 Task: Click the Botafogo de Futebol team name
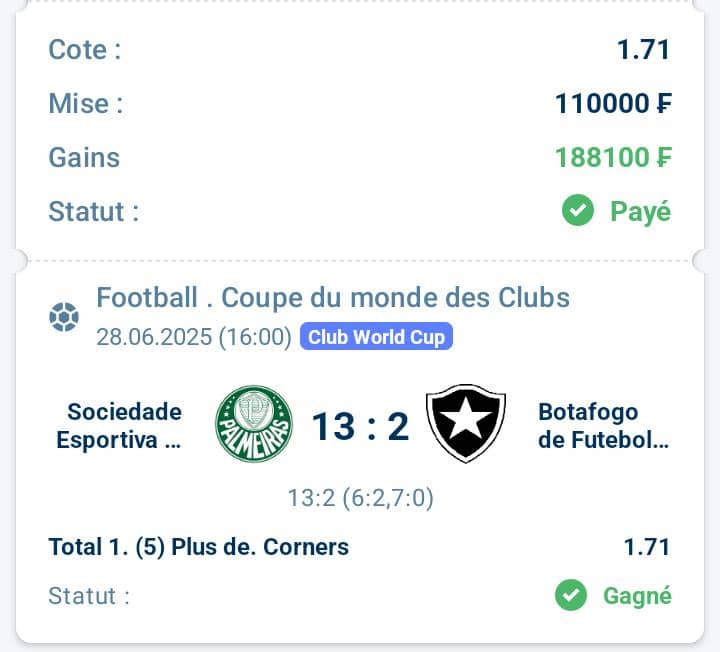pos(603,426)
